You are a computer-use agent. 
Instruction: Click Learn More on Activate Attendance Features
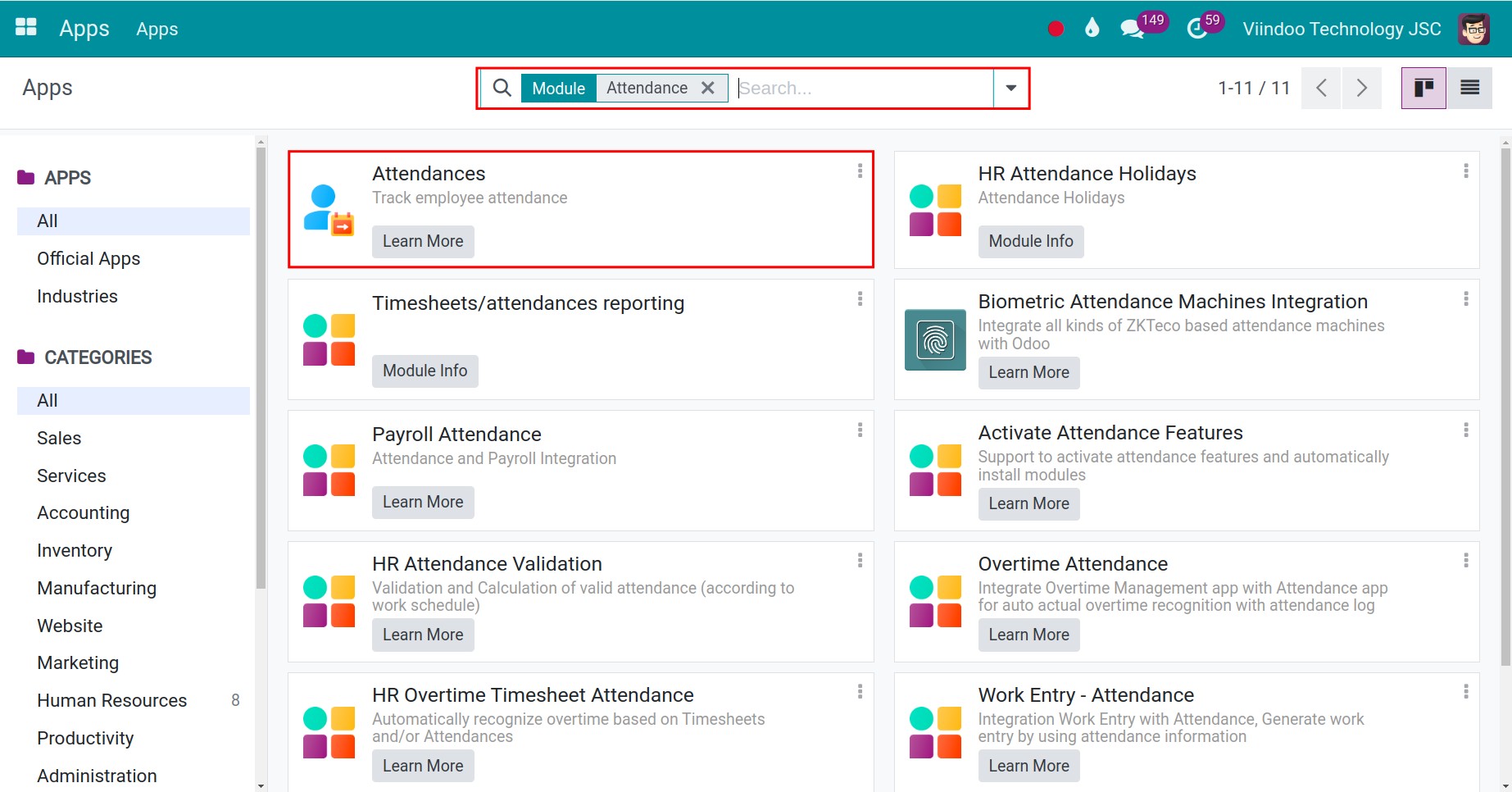(1028, 503)
